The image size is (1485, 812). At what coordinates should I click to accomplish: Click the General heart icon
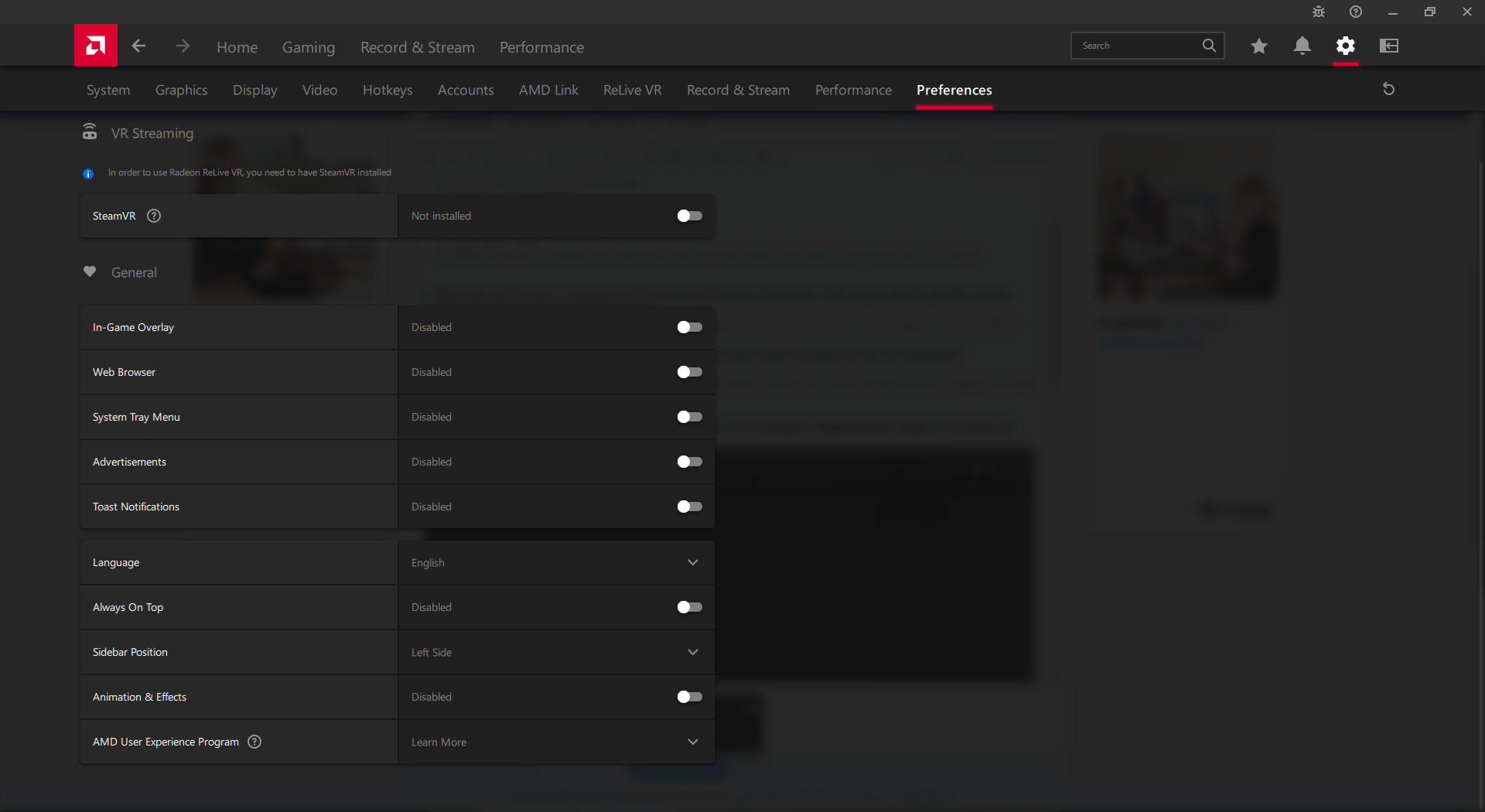(x=90, y=271)
